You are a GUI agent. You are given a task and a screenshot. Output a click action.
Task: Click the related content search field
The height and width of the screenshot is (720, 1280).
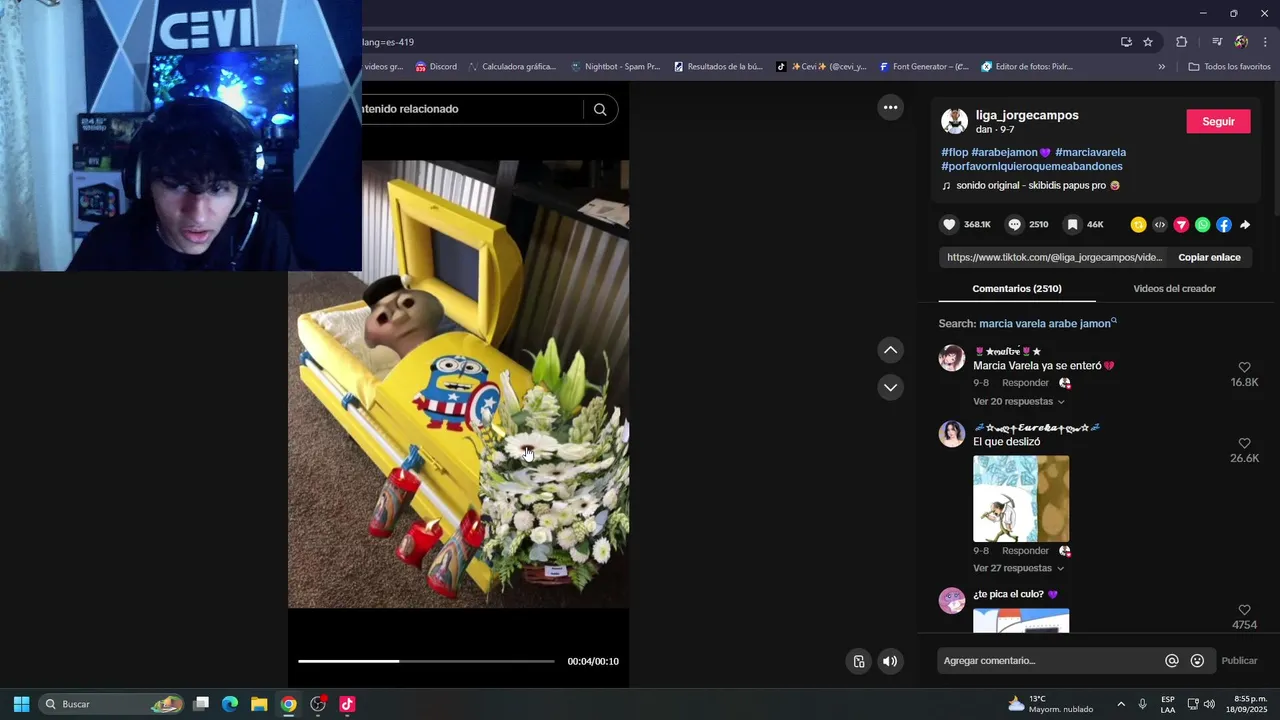tap(470, 109)
